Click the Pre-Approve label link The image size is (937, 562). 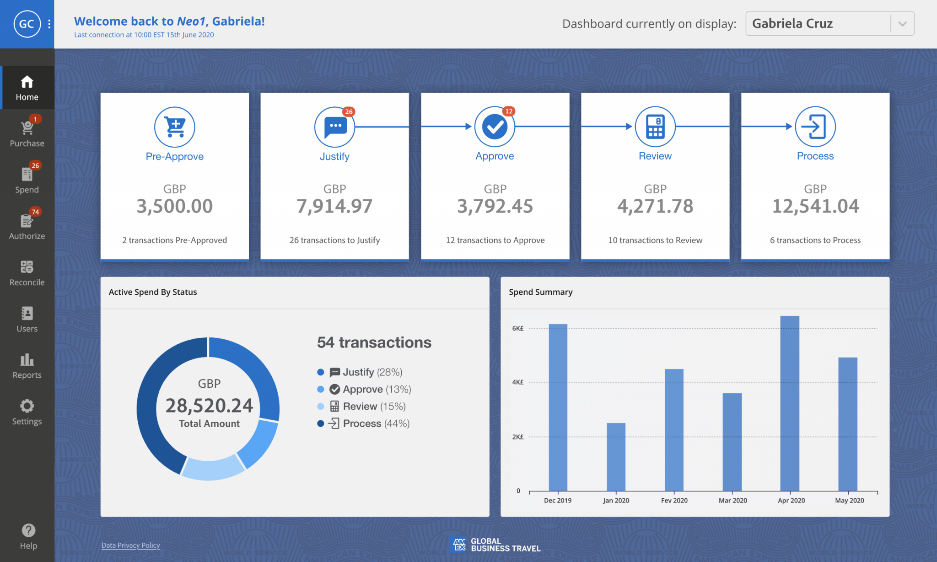click(174, 156)
